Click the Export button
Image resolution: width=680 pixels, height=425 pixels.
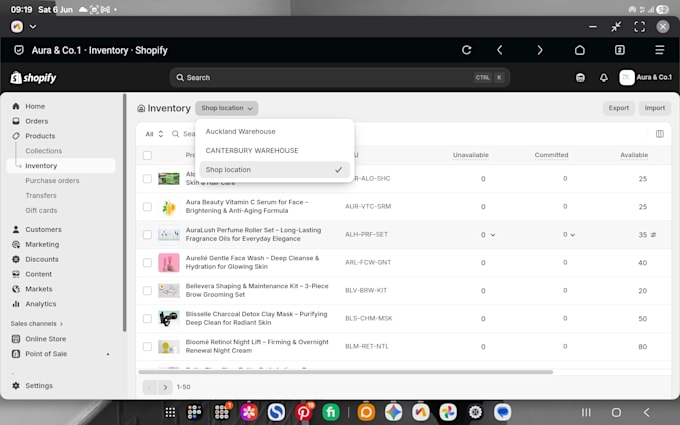pos(618,108)
